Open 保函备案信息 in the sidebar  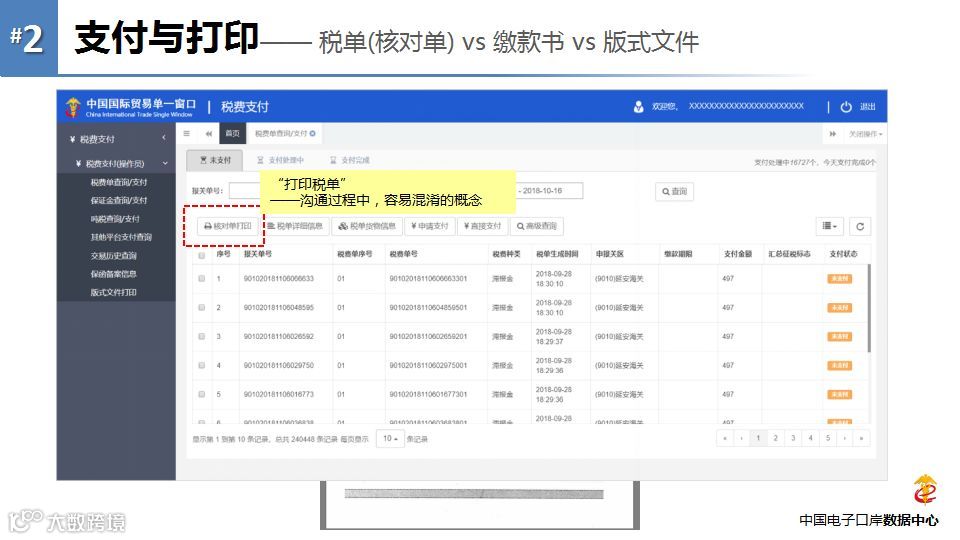(x=114, y=274)
